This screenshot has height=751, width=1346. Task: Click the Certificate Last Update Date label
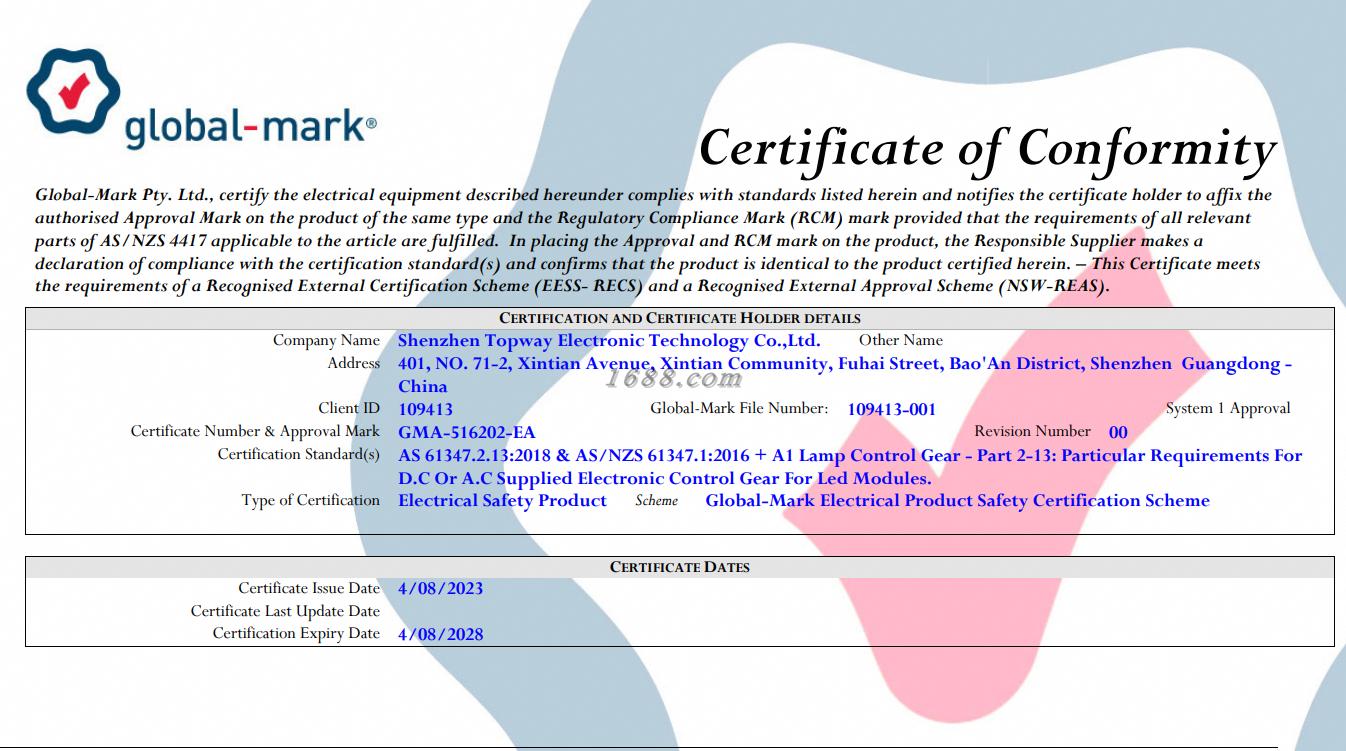tap(286, 611)
